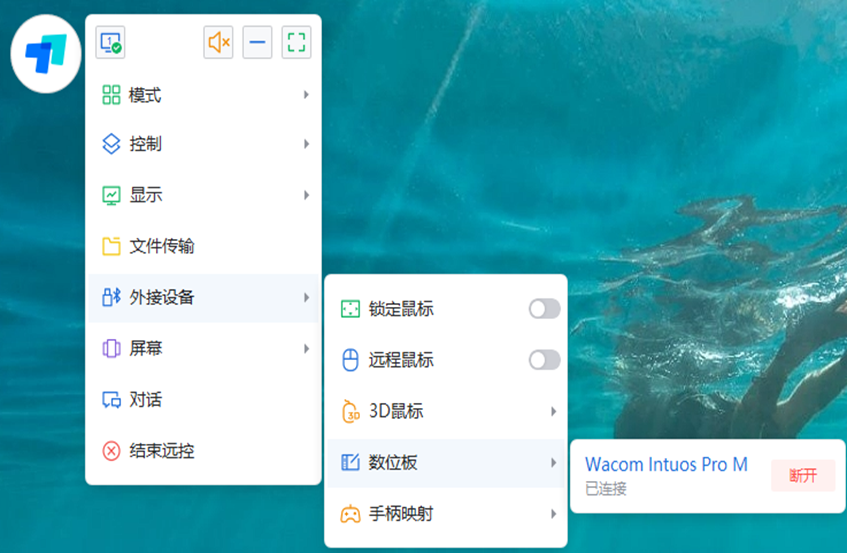Expand the 手柄映射 submenu arrow
The width and height of the screenshot is (847, 553).
tap(553, 514)
